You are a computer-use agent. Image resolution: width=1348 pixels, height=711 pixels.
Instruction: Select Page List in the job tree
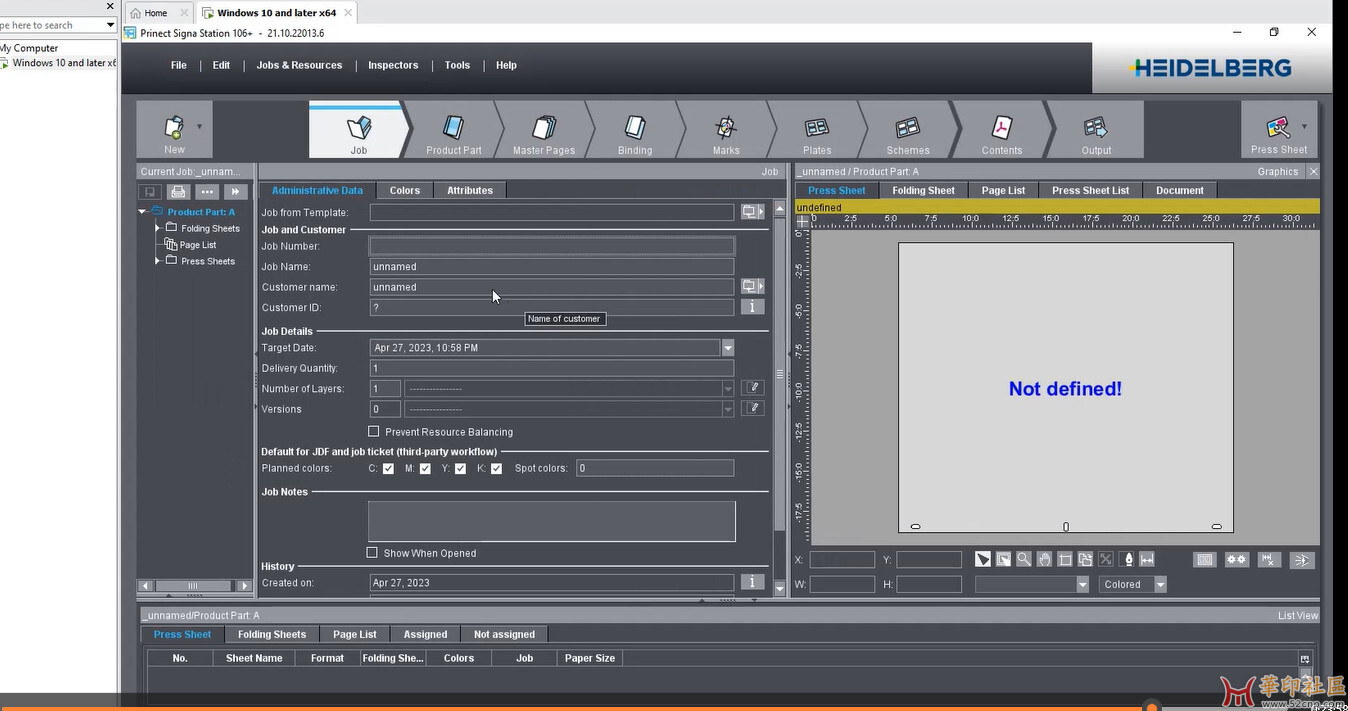[197, 245]
